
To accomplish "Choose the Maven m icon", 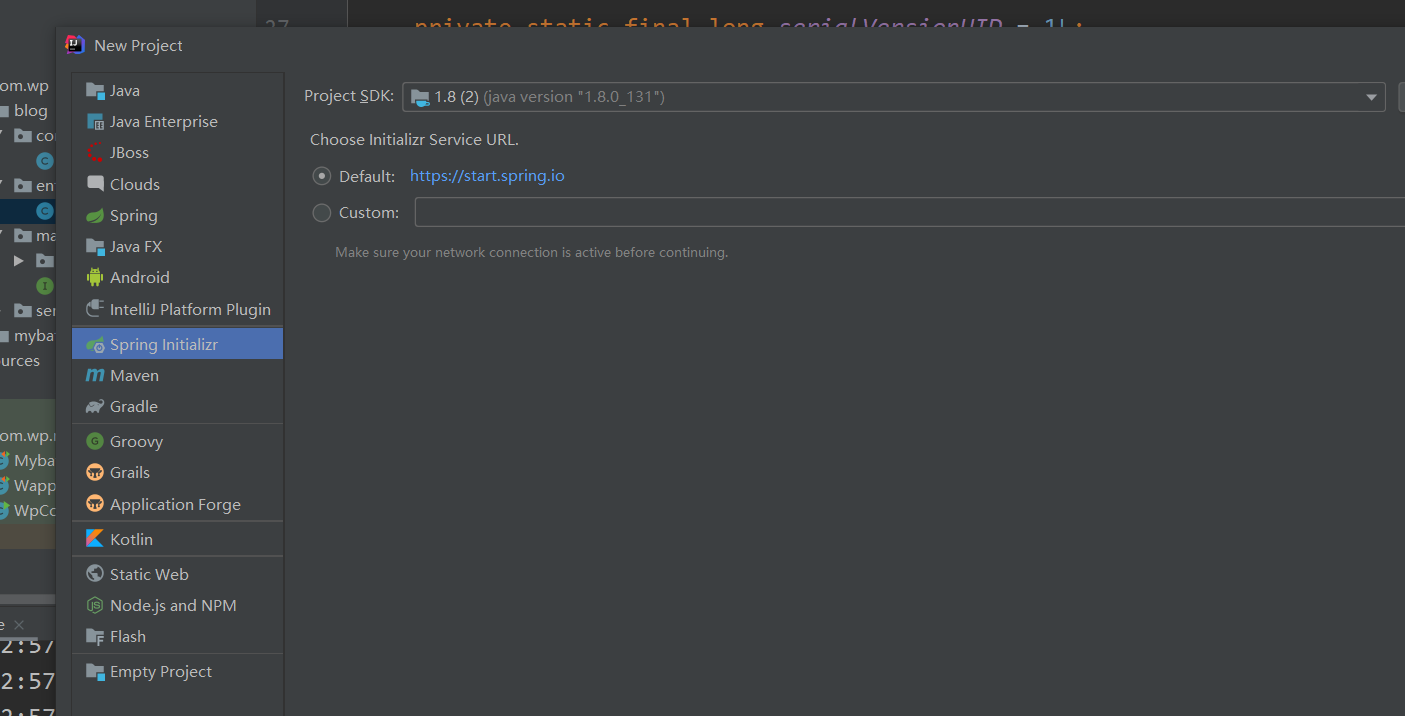I will 95,375.
